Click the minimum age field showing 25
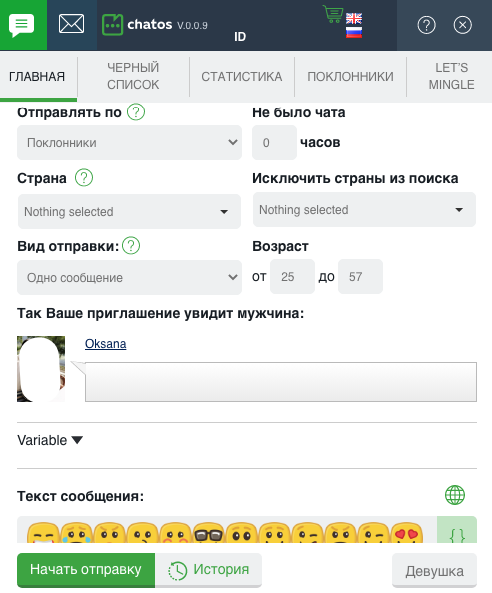The width and height of the screenshot is (492, 593). tap(292, 276)
